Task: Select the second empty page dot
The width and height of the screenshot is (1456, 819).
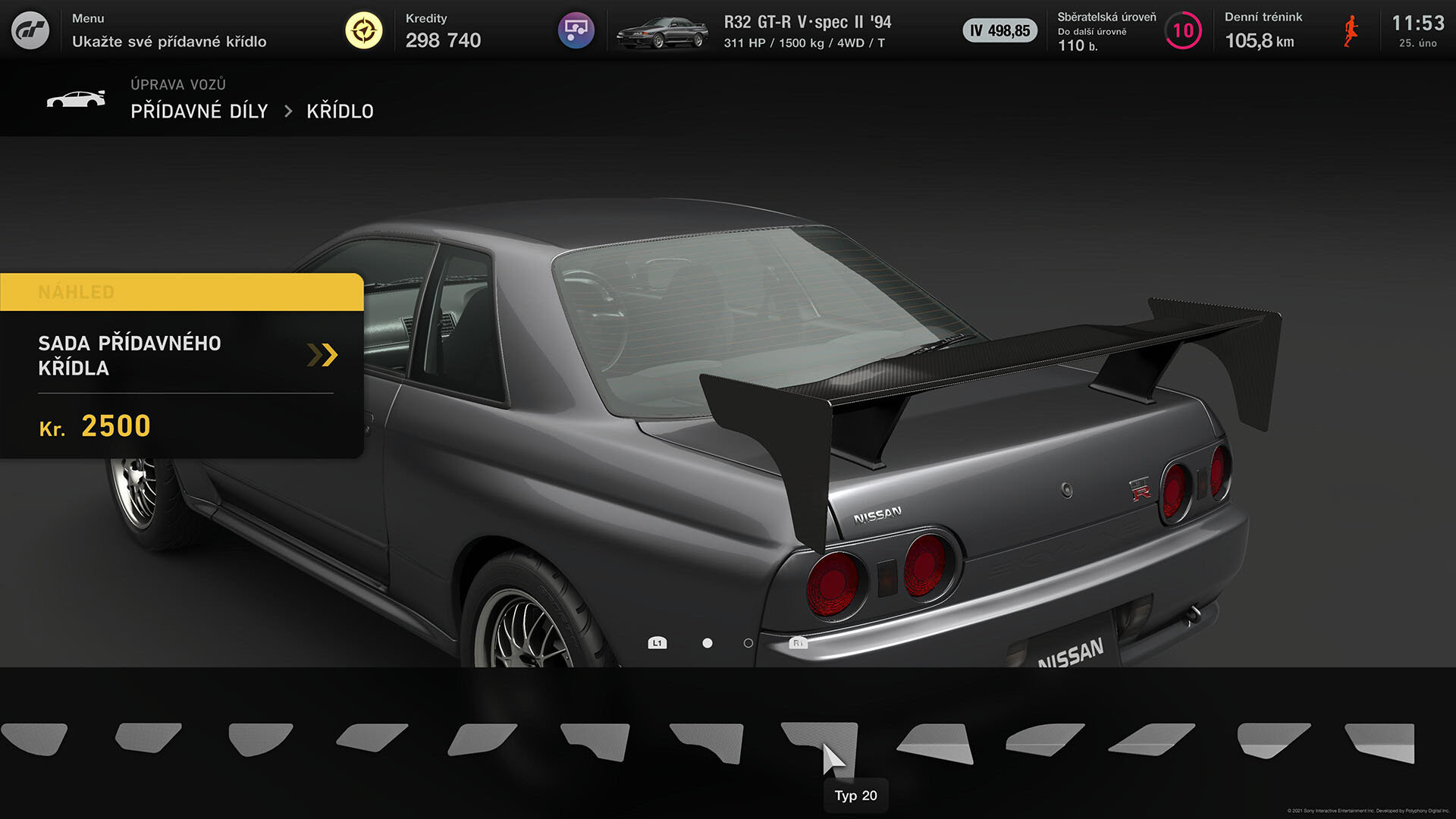Action: pos(748,643)
